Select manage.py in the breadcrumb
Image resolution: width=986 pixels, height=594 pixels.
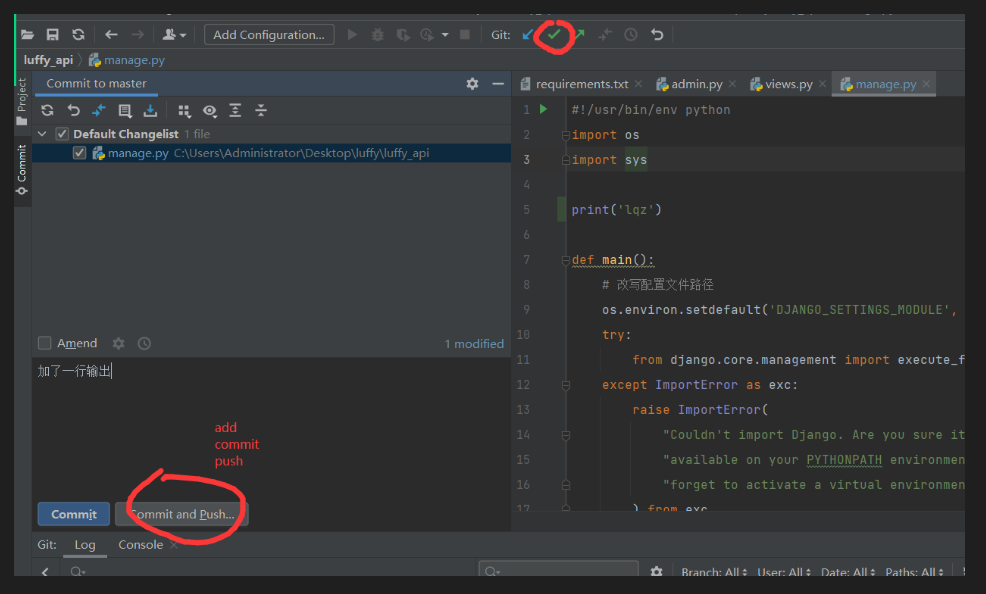pos(127,60)
